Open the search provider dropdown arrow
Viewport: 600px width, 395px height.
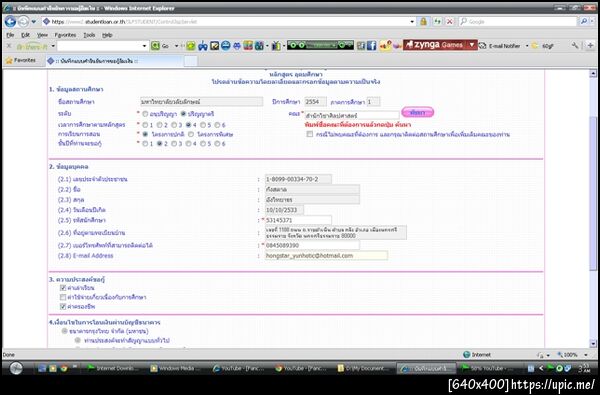(592, 22)
